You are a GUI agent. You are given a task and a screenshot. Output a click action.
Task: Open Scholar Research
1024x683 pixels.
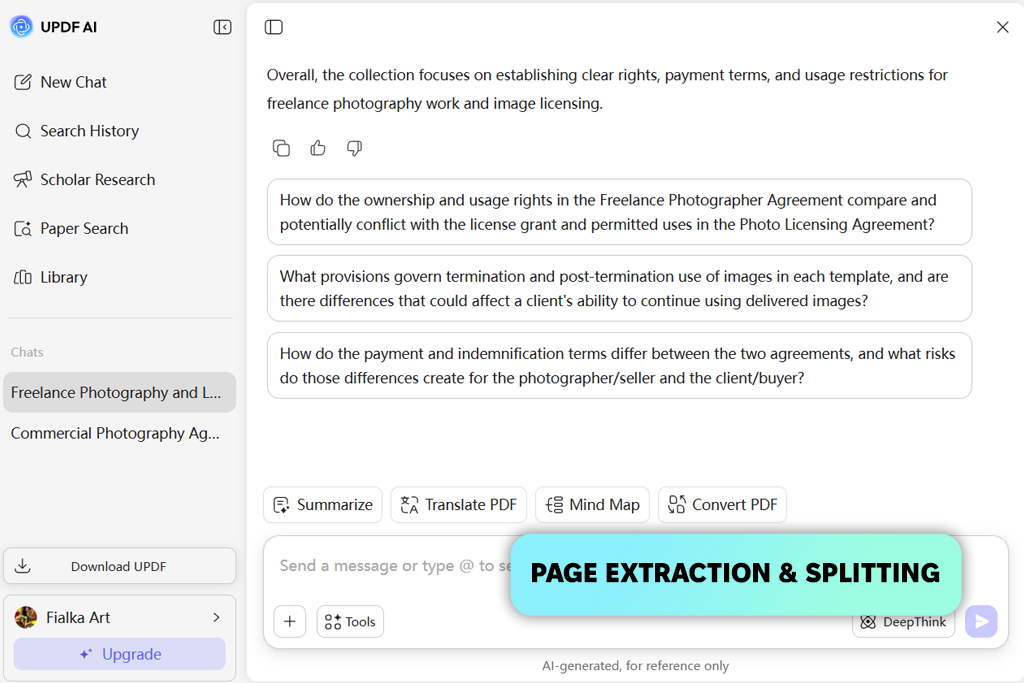(84, 180)
